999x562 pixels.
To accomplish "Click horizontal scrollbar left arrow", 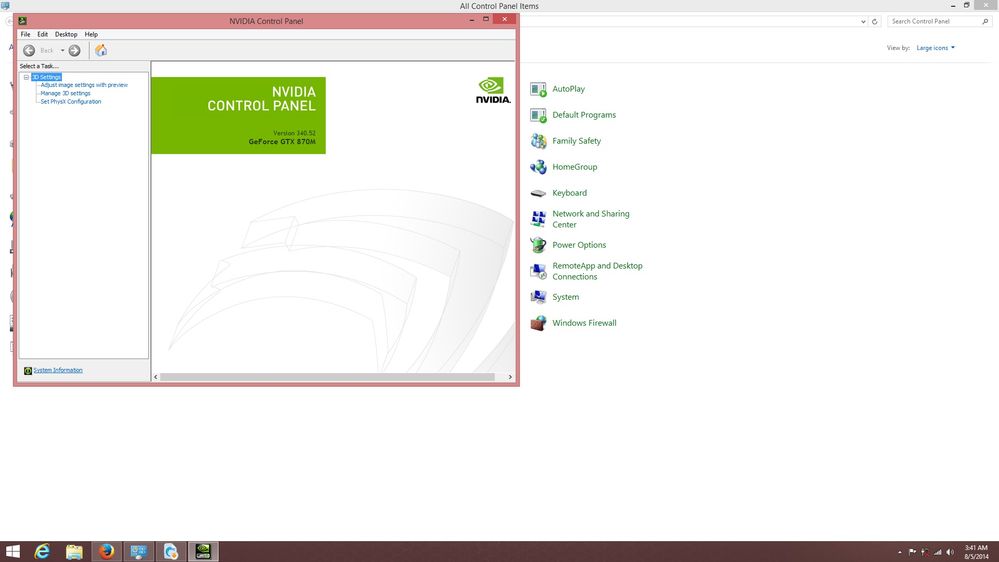I will (x=155, y=377).
